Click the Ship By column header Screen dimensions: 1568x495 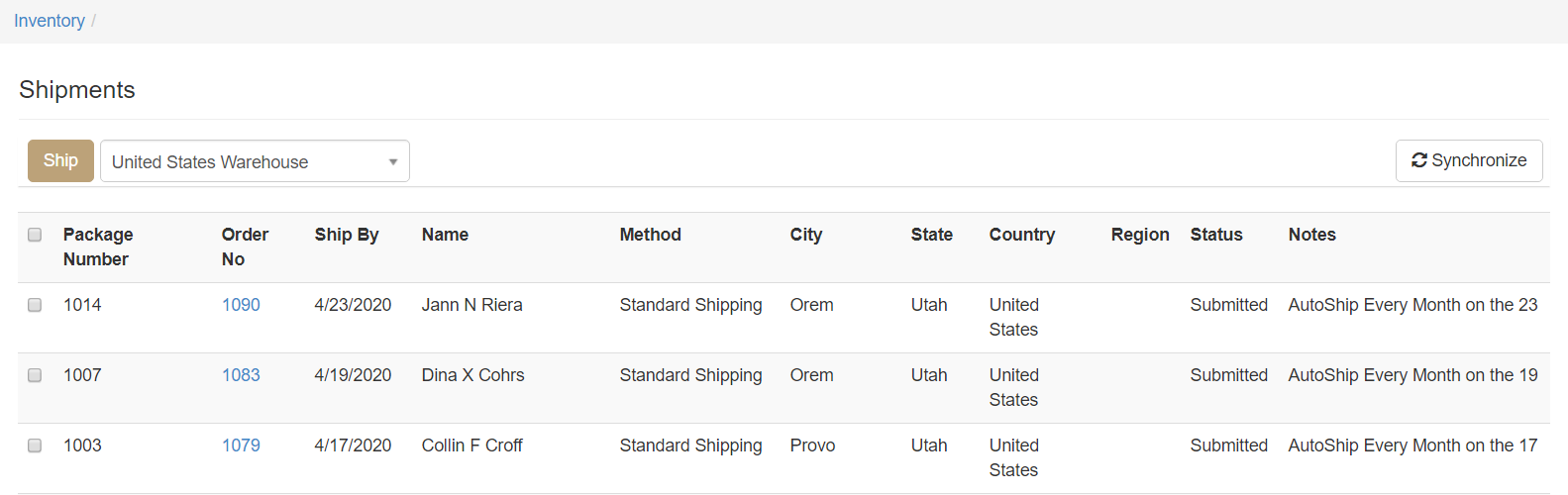[x=347, y=235]
